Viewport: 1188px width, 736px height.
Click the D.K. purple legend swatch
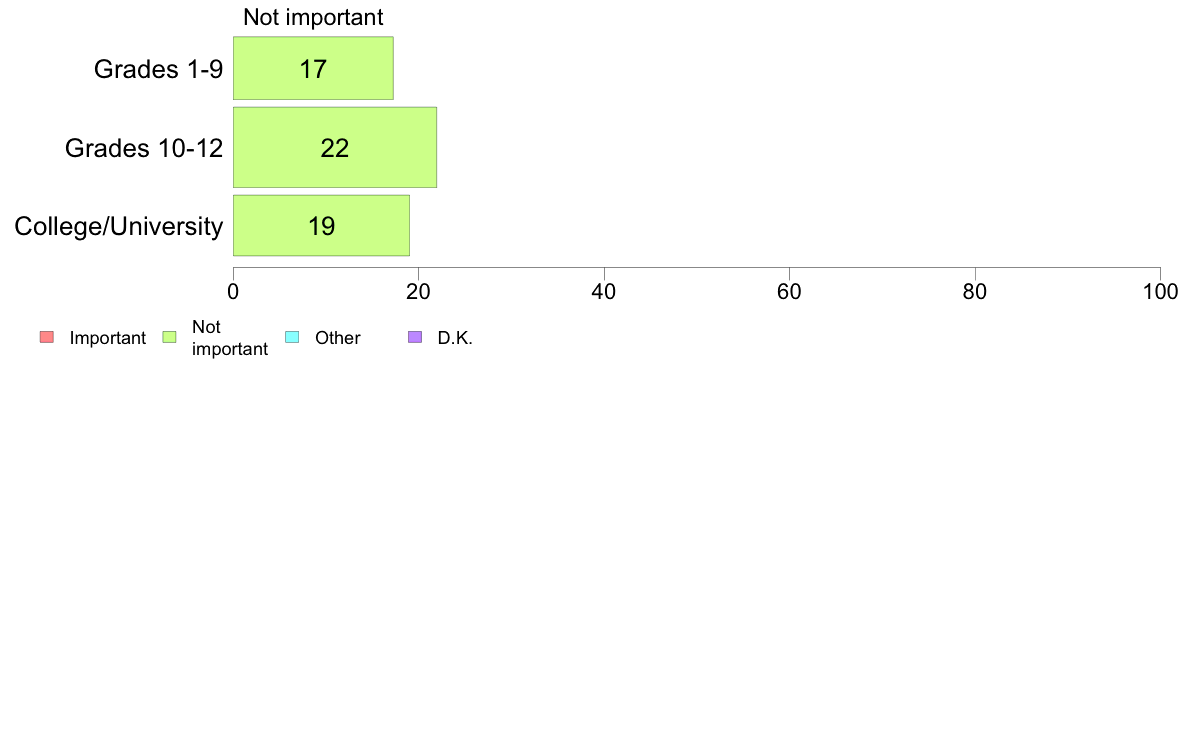[415, 337]
